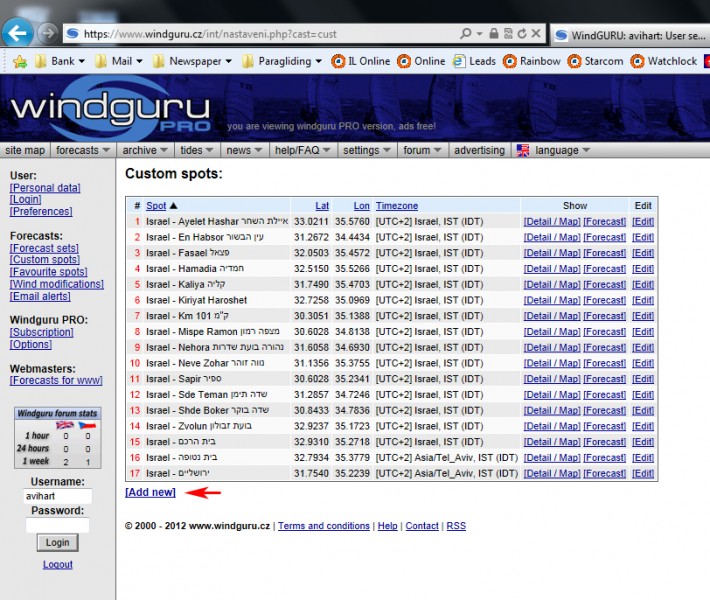Click the browser address bar URL

coord(210,34)
